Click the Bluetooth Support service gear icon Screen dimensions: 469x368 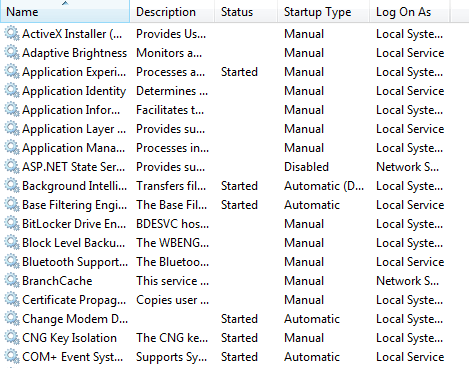[x=12, y=262]
